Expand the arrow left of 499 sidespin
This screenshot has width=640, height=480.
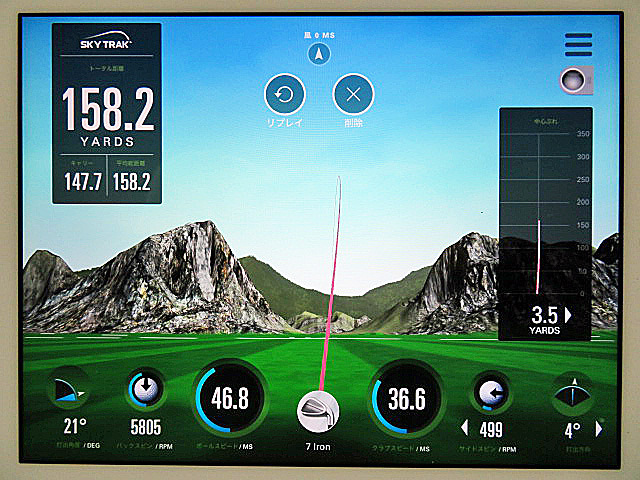click(464, 428)
